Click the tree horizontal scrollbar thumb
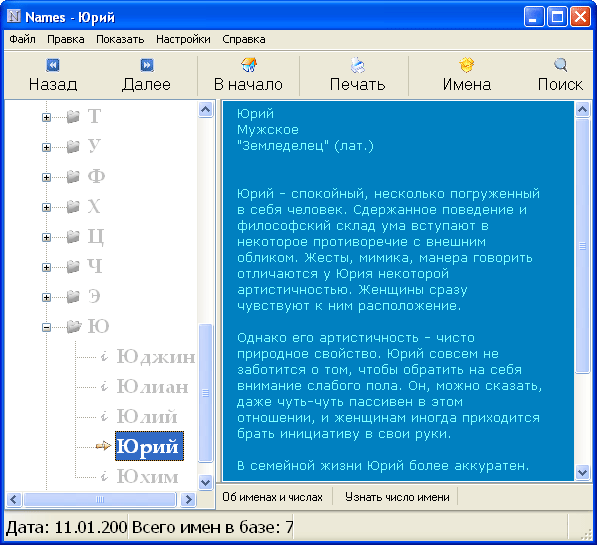597x545 pixels. pos(100,499)
